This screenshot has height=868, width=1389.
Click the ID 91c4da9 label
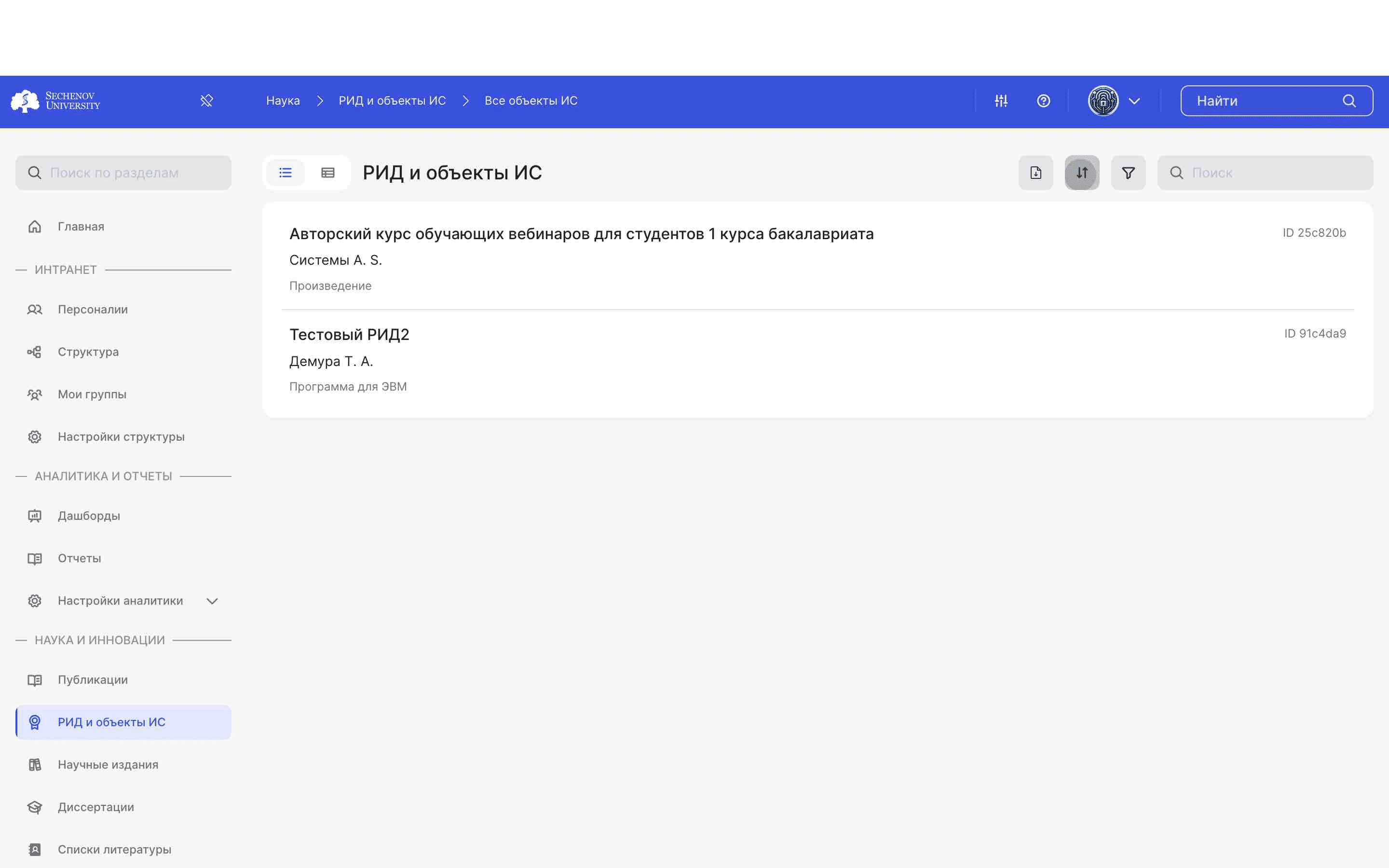point(1315,334)
